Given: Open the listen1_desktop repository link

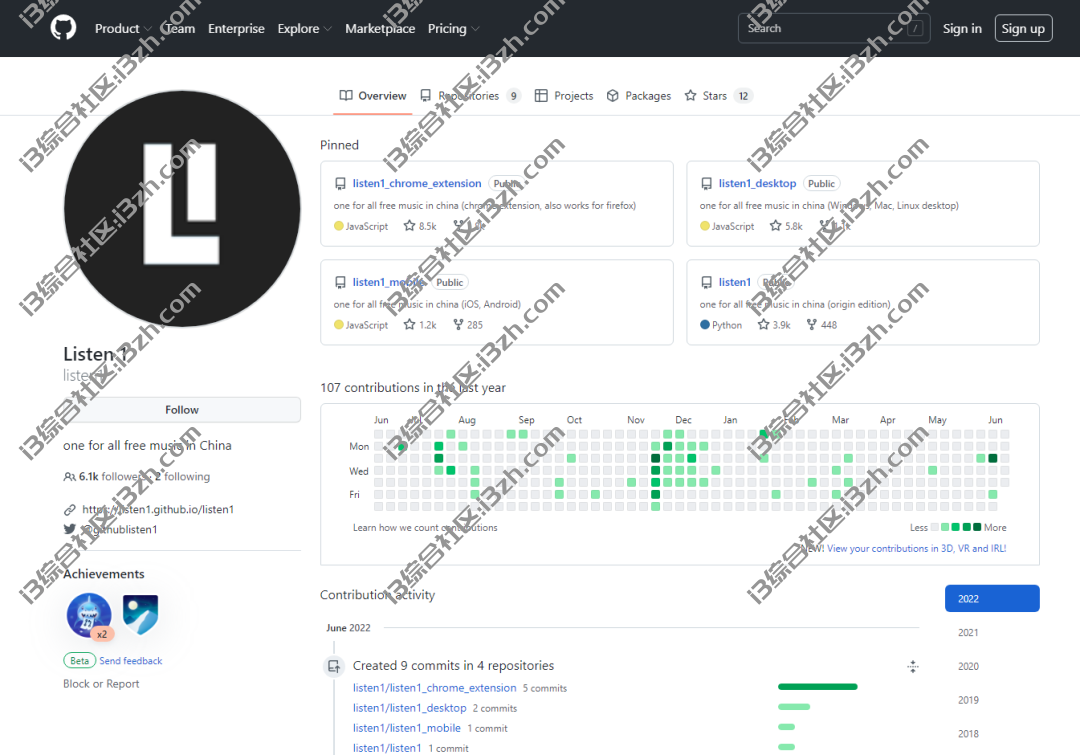Looking at the screenshot, I should [x=757, y=183].
